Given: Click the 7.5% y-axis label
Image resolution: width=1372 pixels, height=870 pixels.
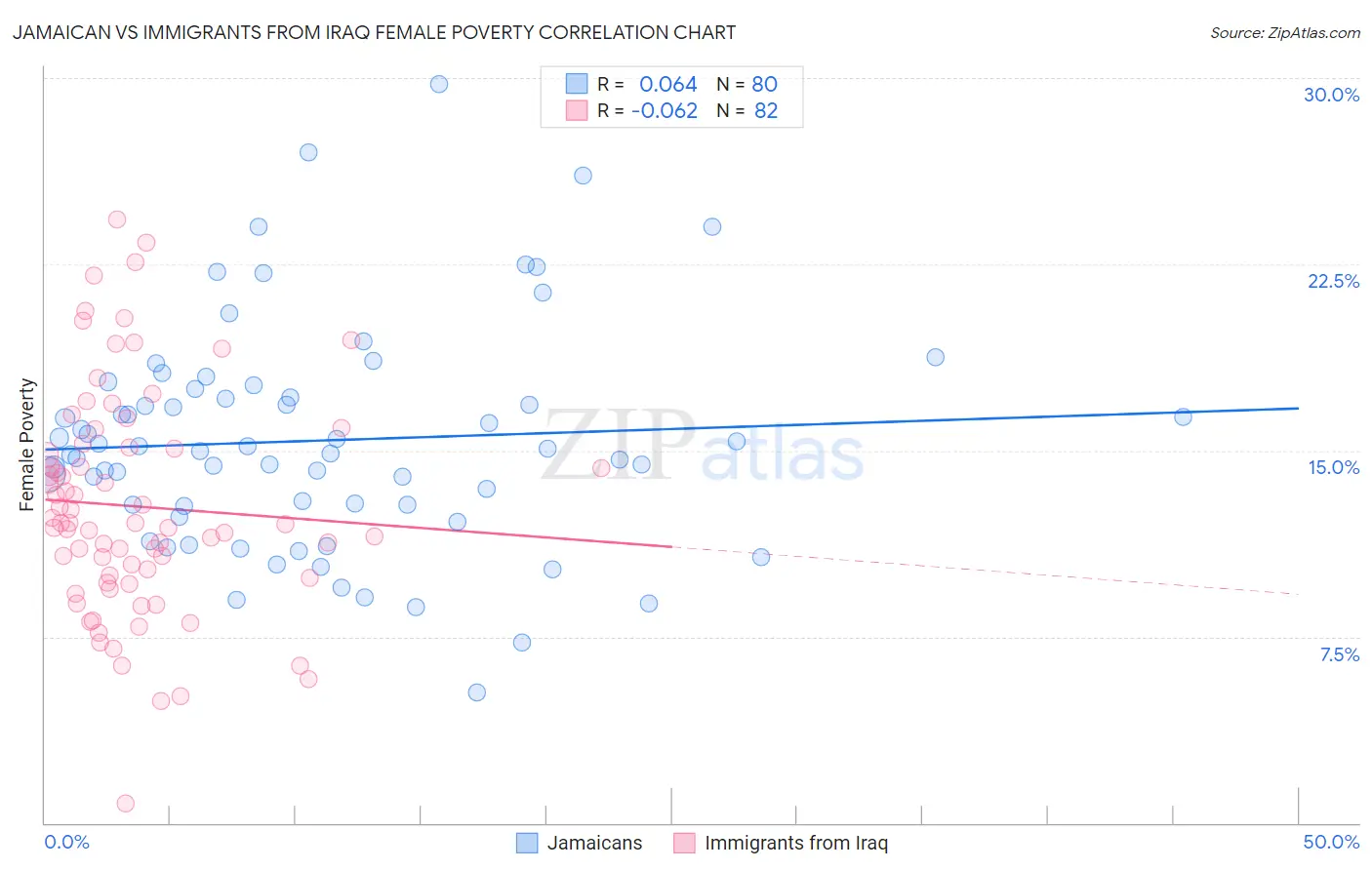Looking at the screenshot, I should coord(1339,654).
